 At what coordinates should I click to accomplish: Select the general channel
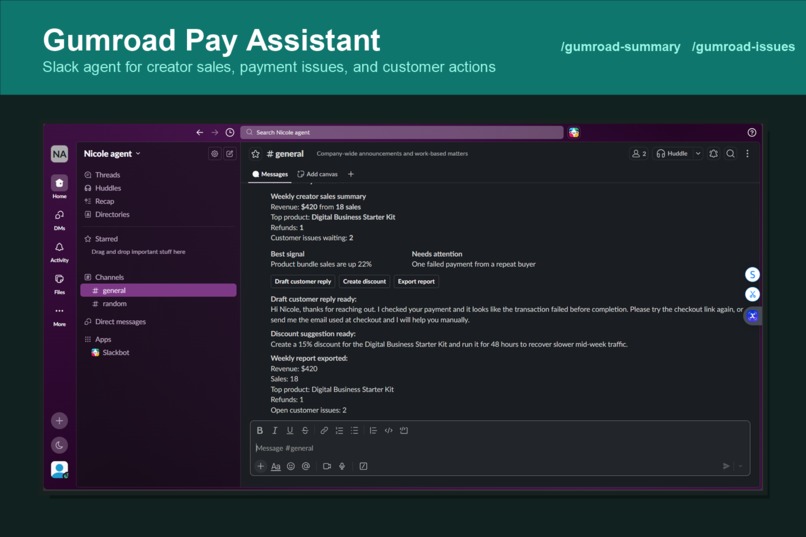(158, 290)
